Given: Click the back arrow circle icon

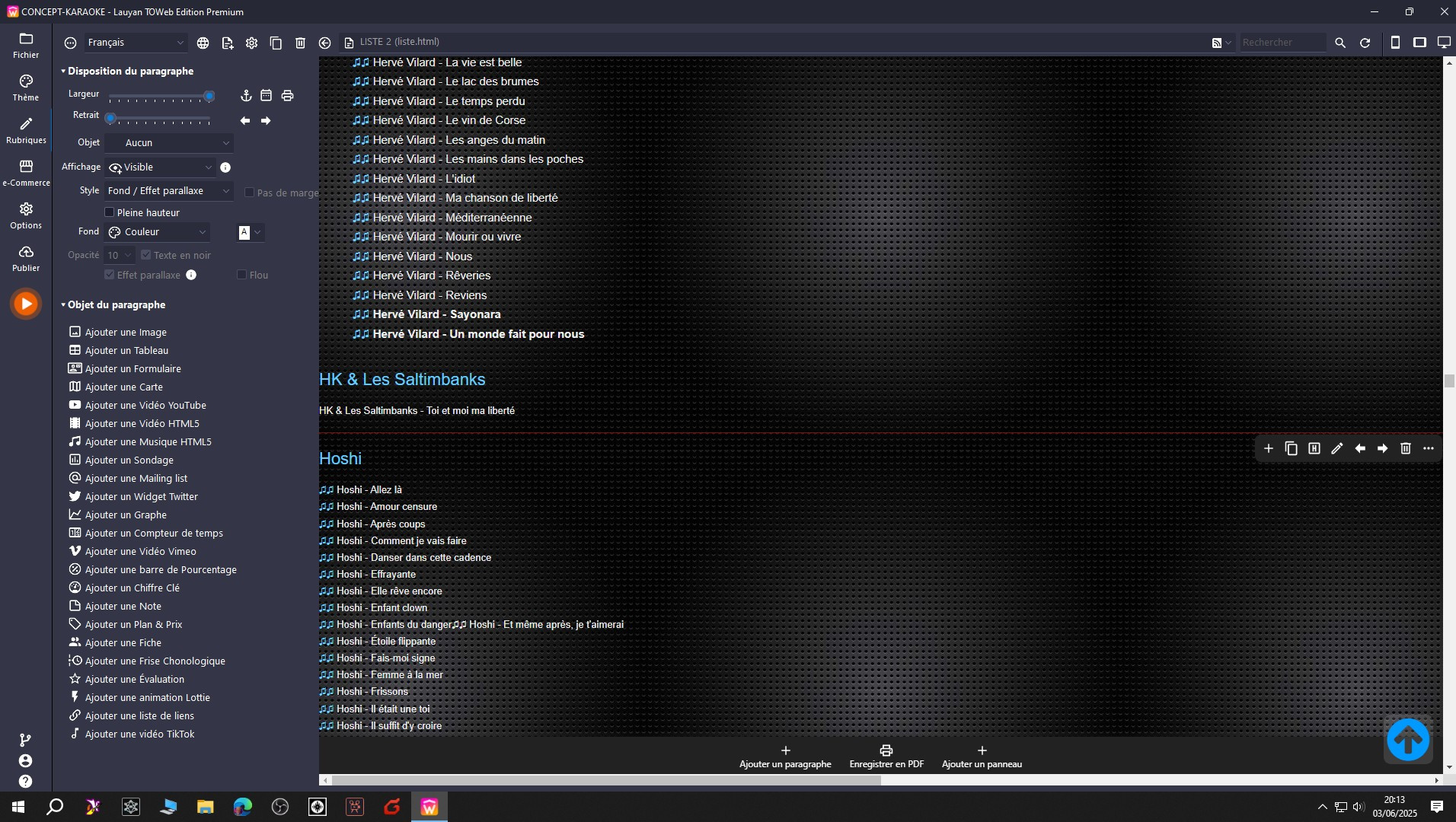Looking at the screenshot, I should 324,43.
